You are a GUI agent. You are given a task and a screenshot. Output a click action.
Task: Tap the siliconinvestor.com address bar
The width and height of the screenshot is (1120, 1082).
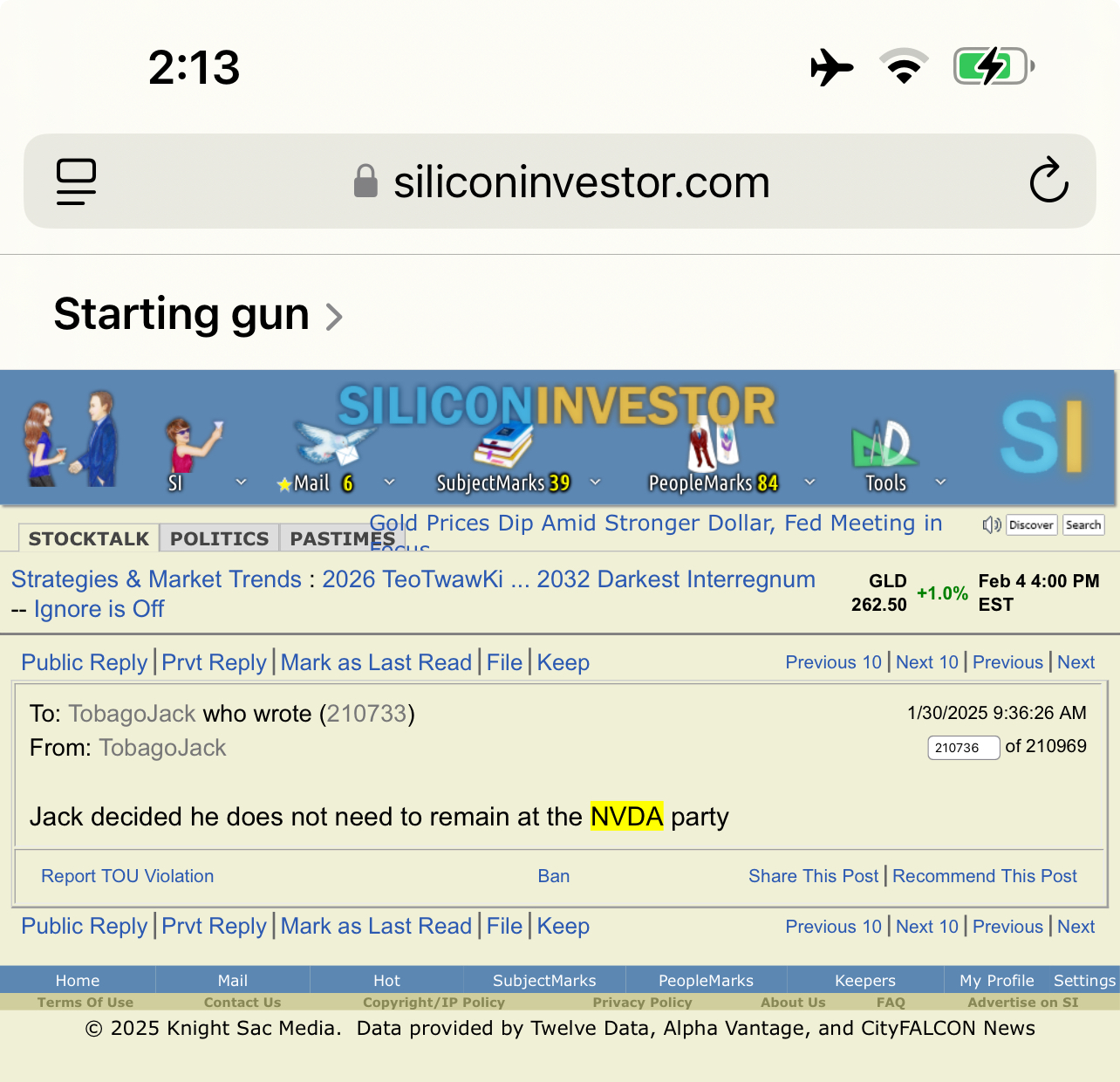[x=560, y=181]
